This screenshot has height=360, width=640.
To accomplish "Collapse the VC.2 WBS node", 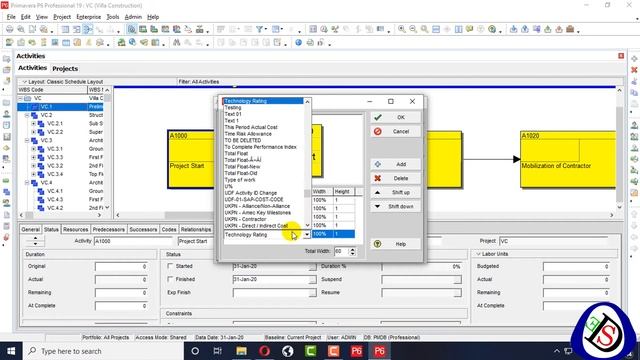I will (x=27, y=115).
